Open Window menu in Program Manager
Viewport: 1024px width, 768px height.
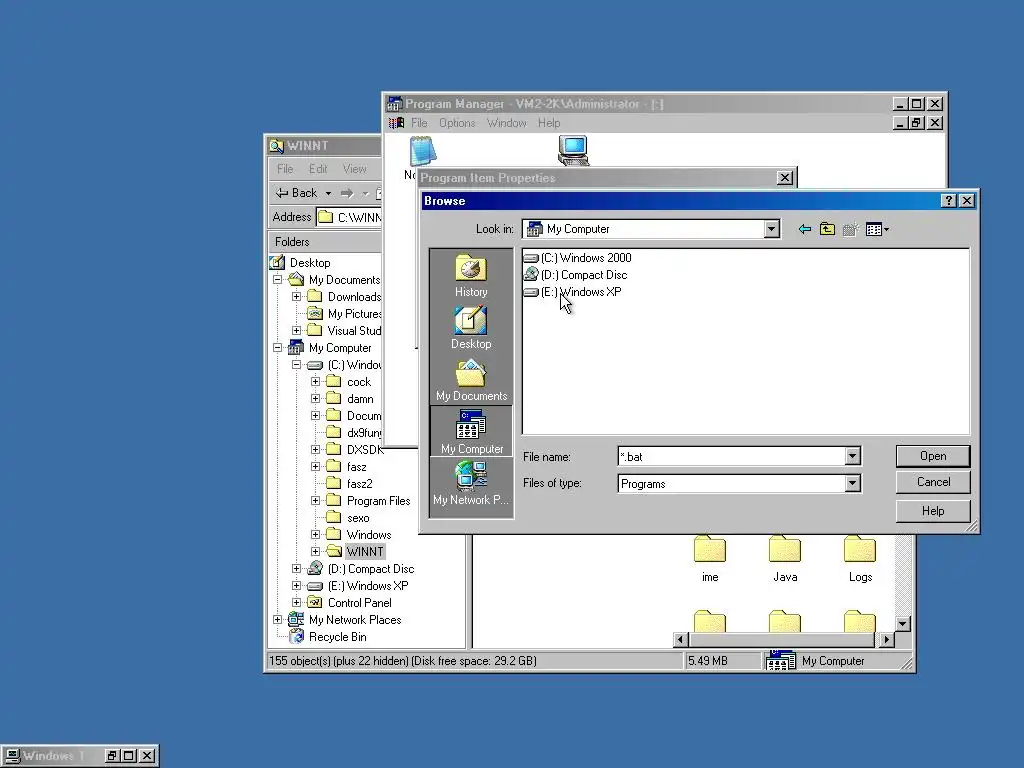(507, 123)
